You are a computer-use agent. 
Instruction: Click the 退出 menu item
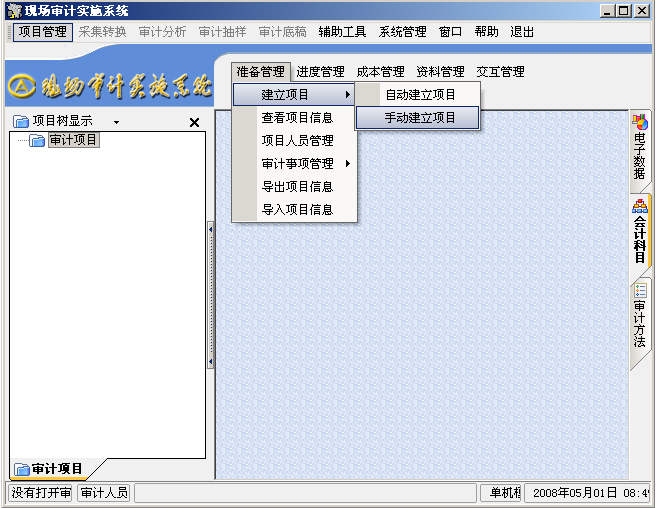coord(522,32)
